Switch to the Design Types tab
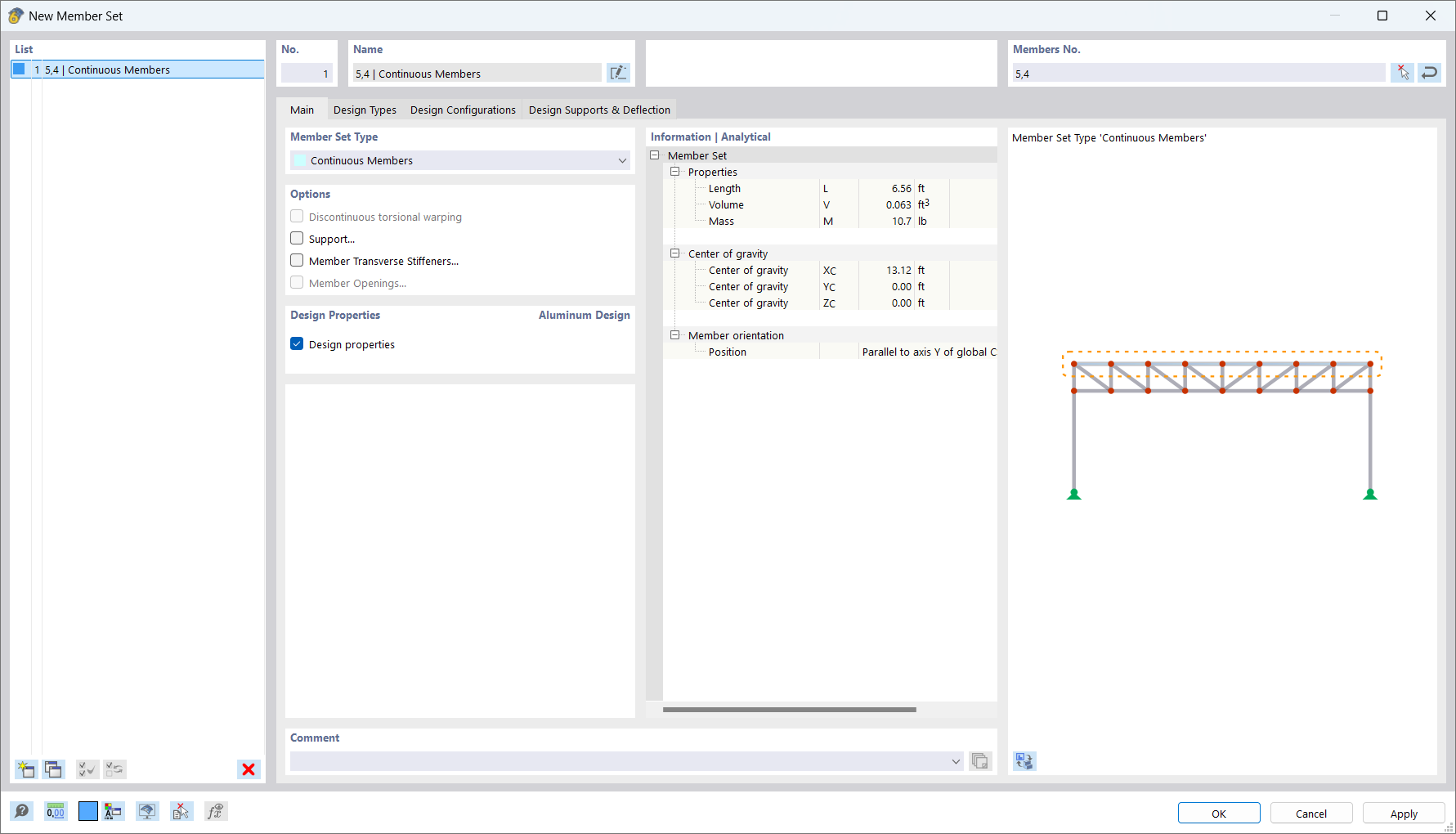 click(x=365, y=109)
